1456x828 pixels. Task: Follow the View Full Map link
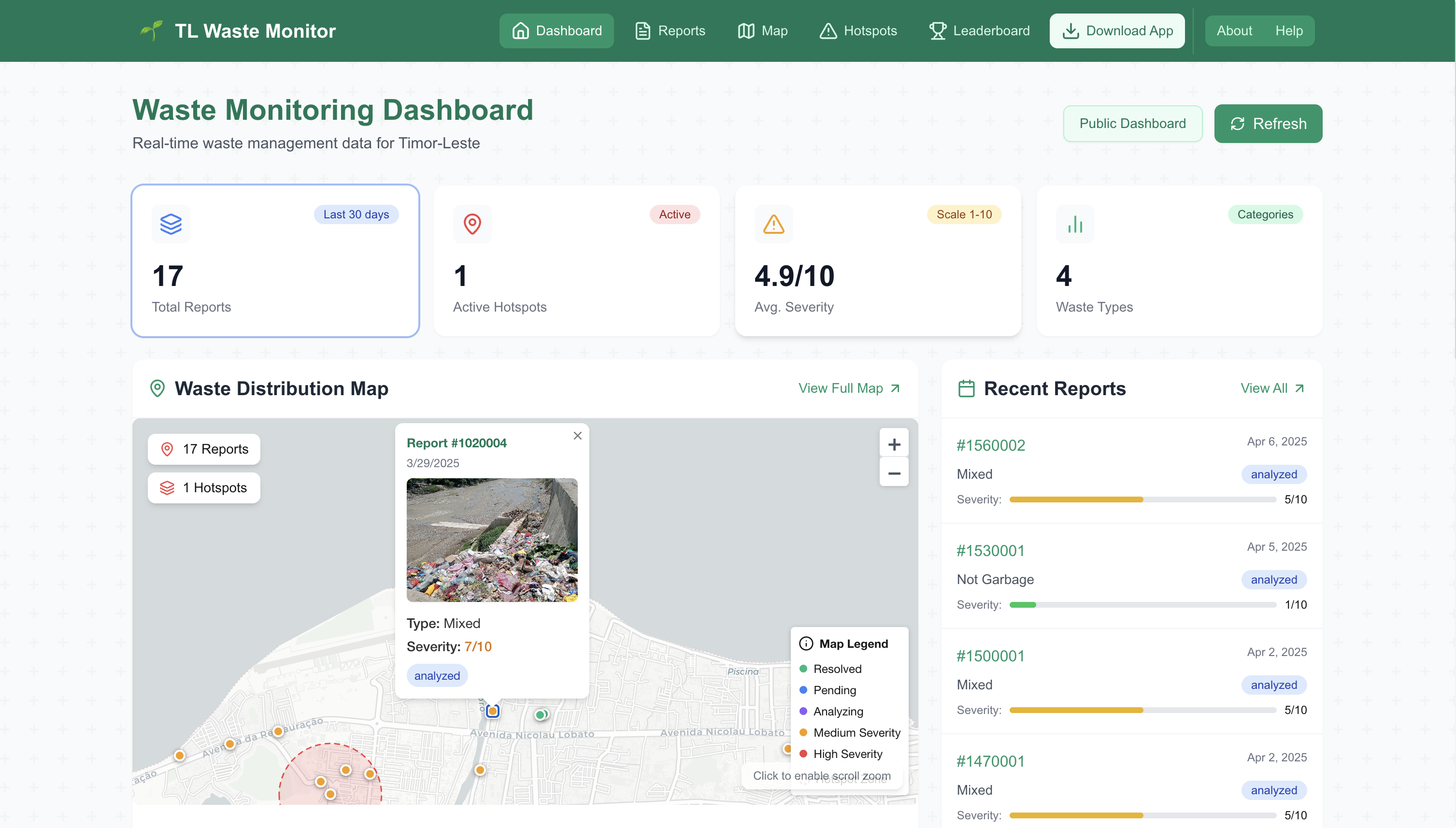click(849, 388)
